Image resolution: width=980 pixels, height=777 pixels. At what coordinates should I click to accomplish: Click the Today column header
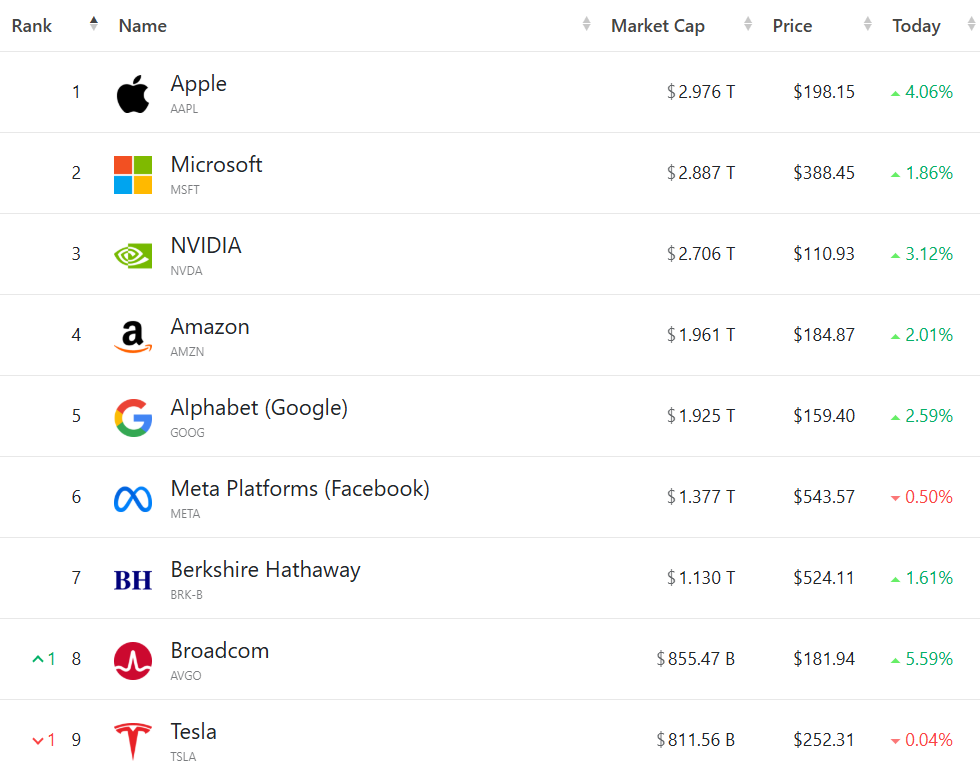916,26
